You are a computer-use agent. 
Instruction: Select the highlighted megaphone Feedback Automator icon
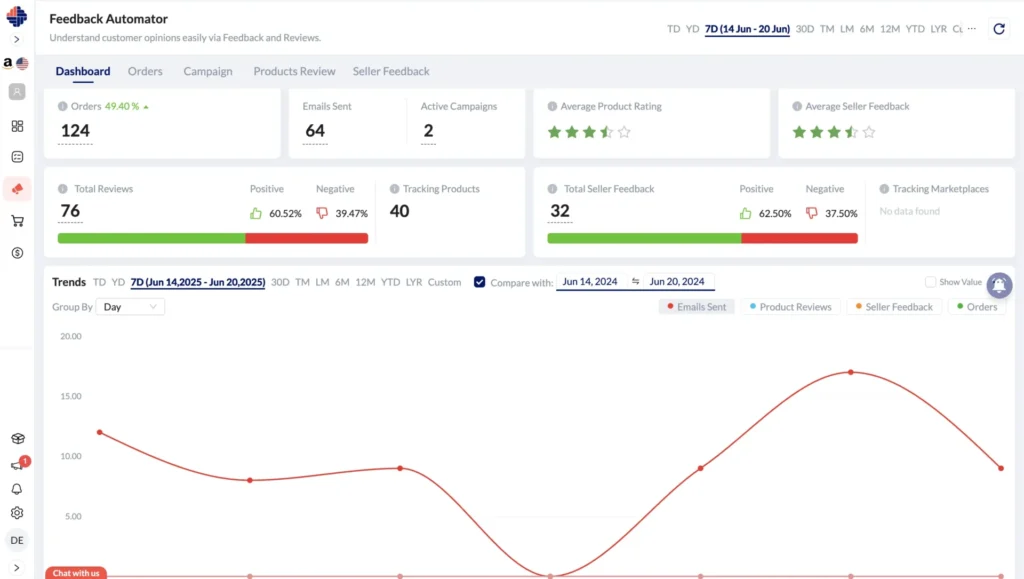point(18,189)
